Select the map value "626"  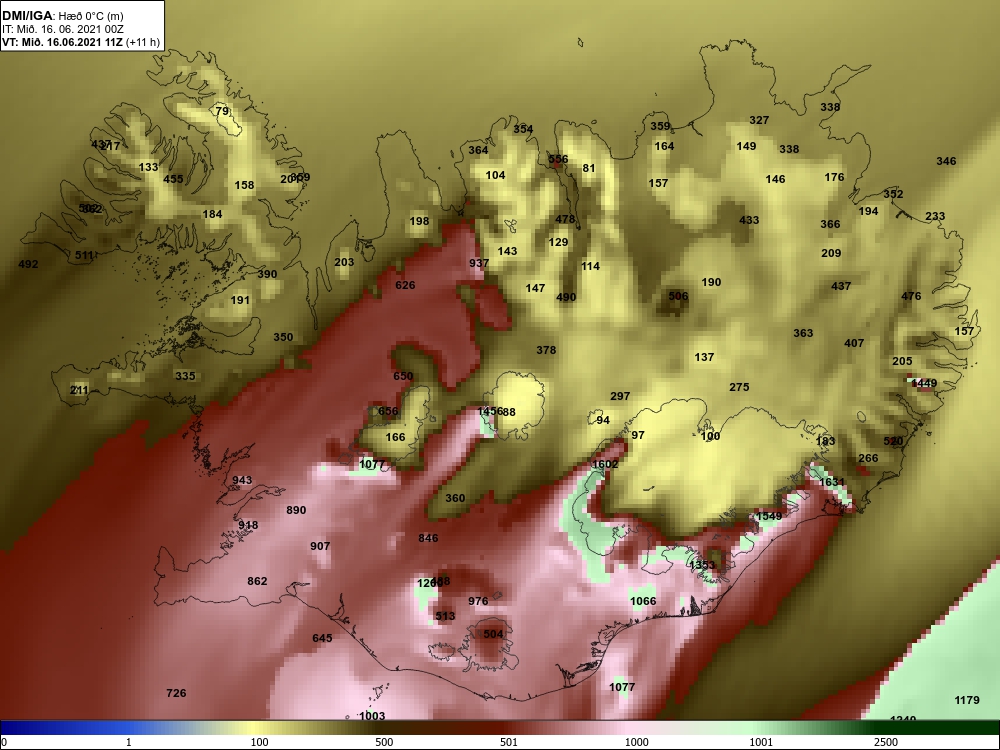[x=405, y=285]
